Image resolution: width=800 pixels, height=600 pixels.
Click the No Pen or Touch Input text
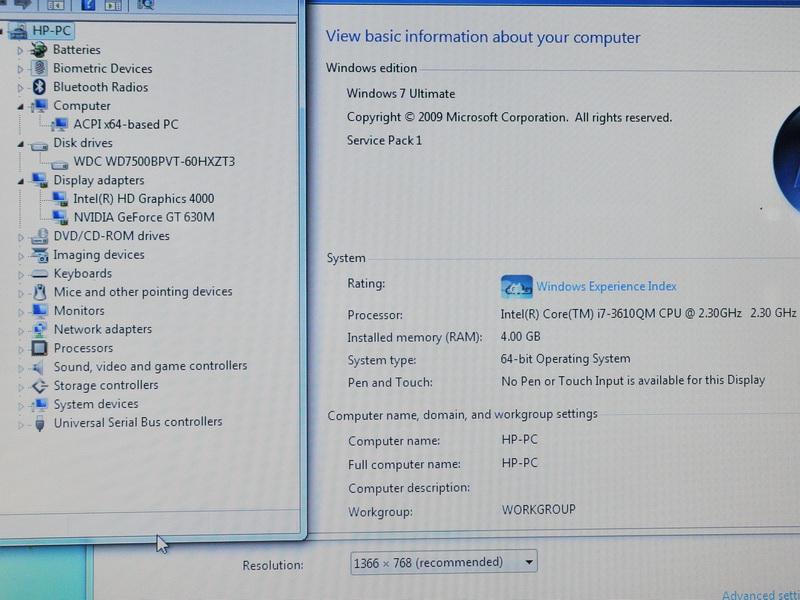(633, 381)
